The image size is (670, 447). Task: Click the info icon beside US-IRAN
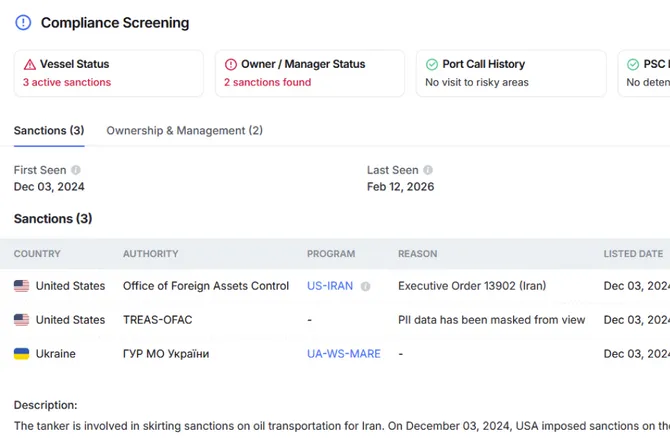pos(365,286)
